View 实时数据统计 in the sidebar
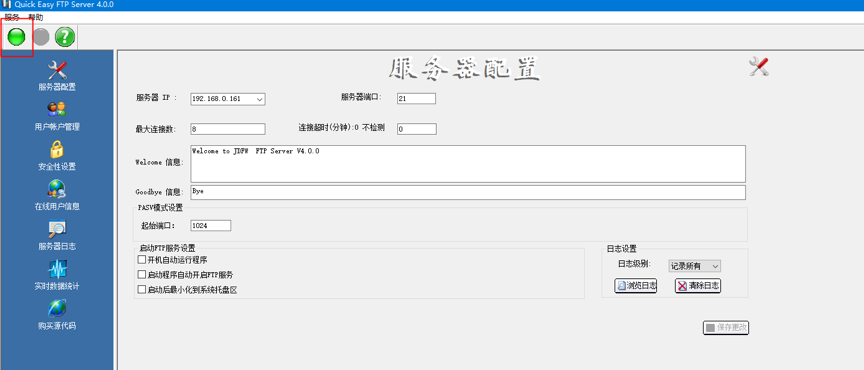This screenshot has height=370, width=864. click(x=57, y=275)
